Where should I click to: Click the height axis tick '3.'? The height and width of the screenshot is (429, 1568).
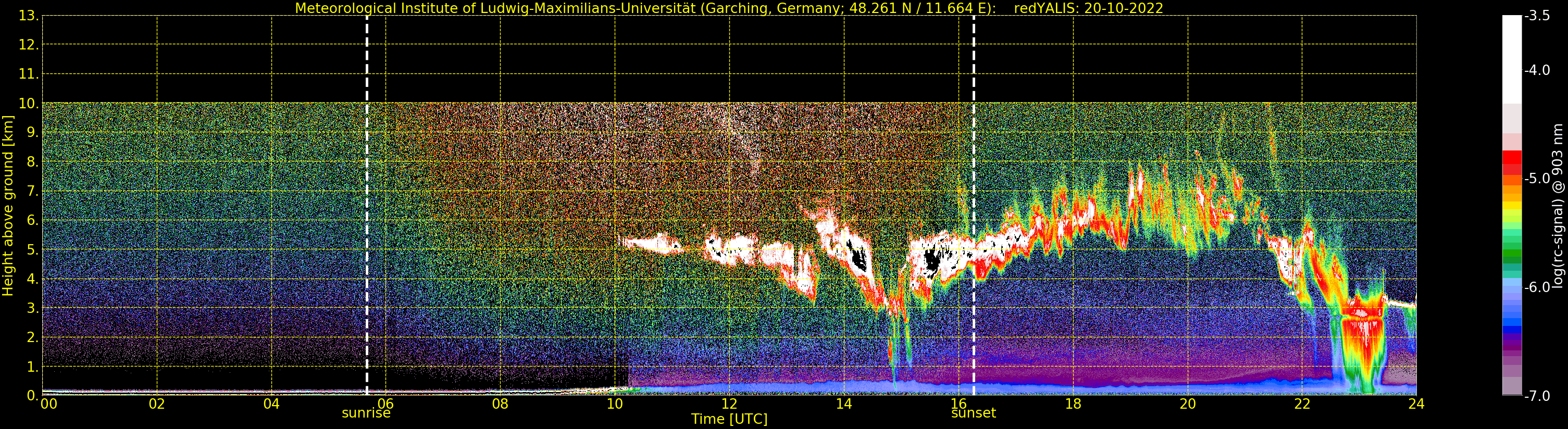click(x=32, y=308)
